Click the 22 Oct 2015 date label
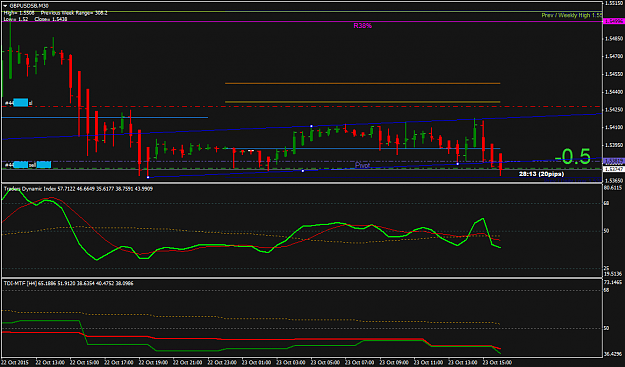This screenshot has width=625, height=367. (x=15, y=363)
